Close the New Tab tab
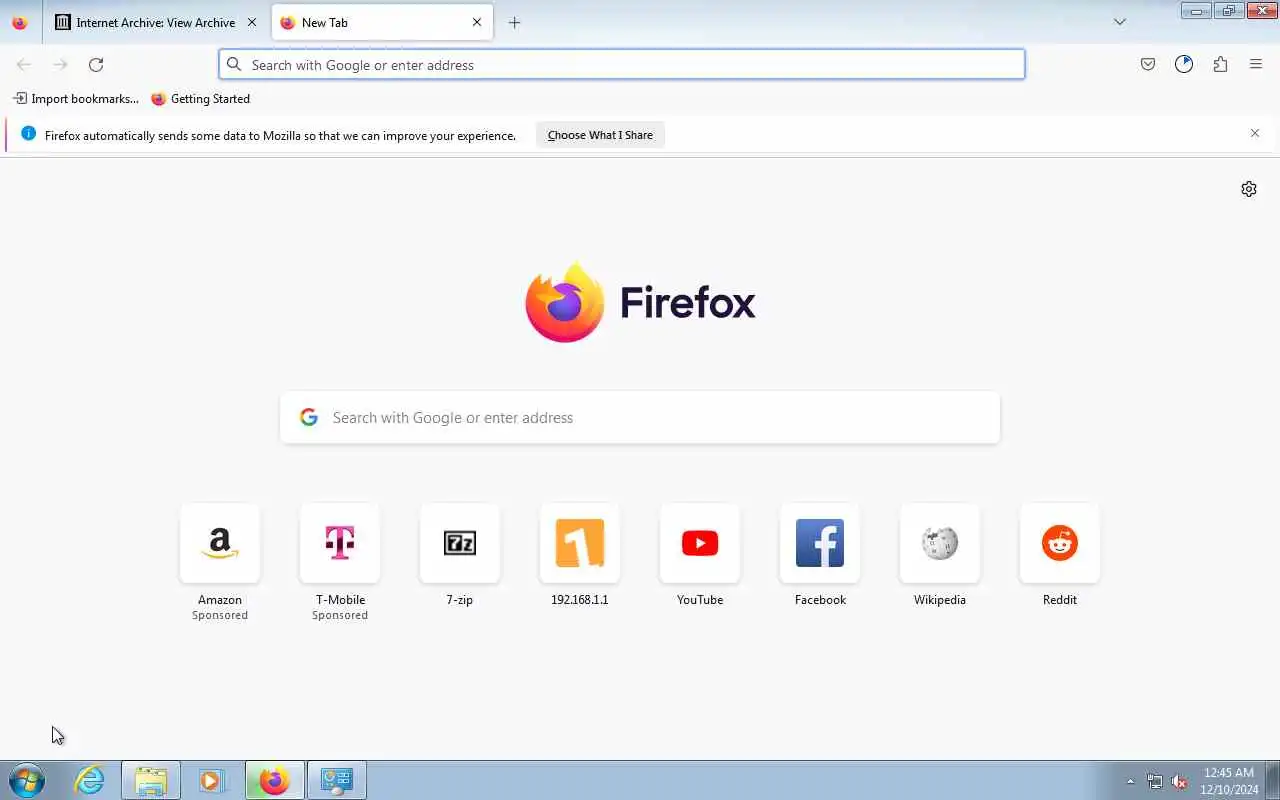 [x=477, y=22]
